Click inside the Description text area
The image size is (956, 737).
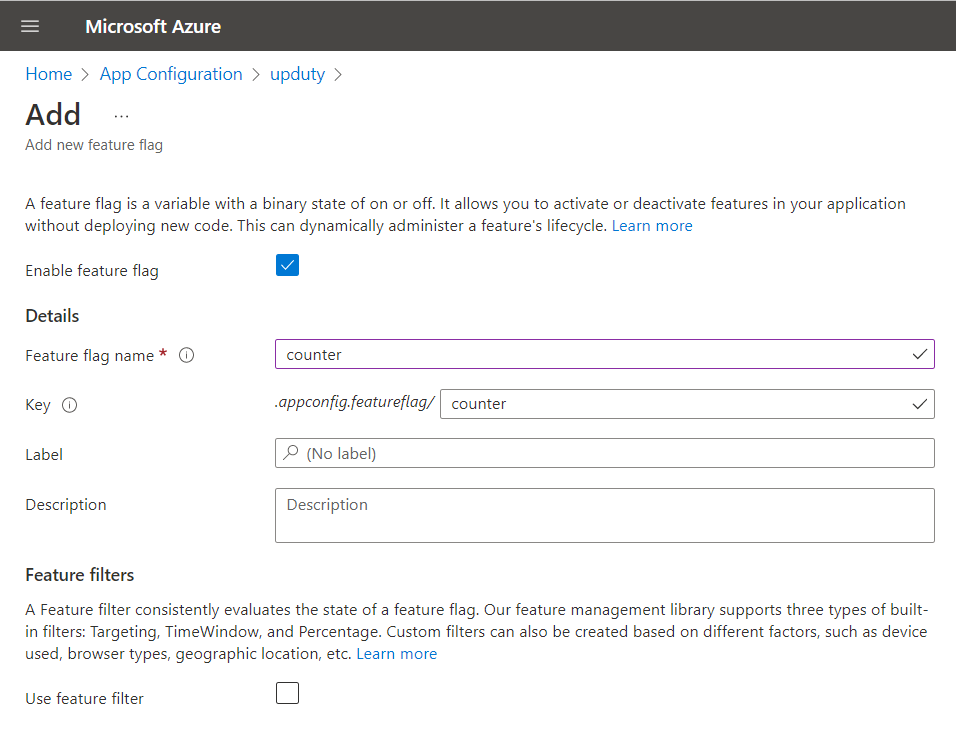[604, 515]
